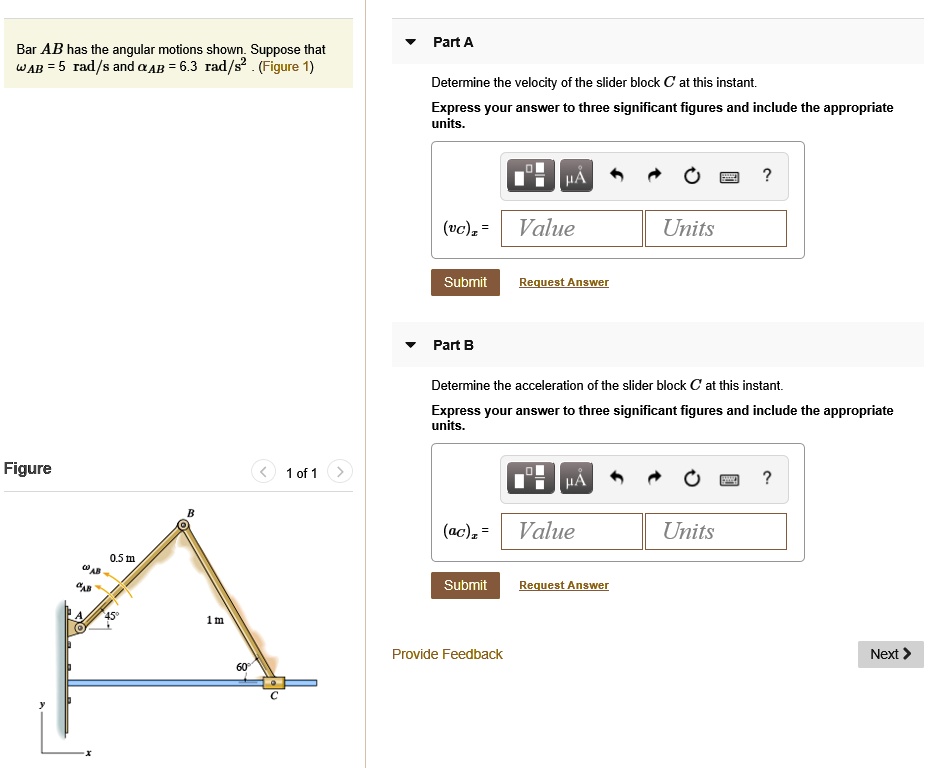The image size is (944, 768).
Task: Submit the Part A answer
Action: tap(465, 282)
